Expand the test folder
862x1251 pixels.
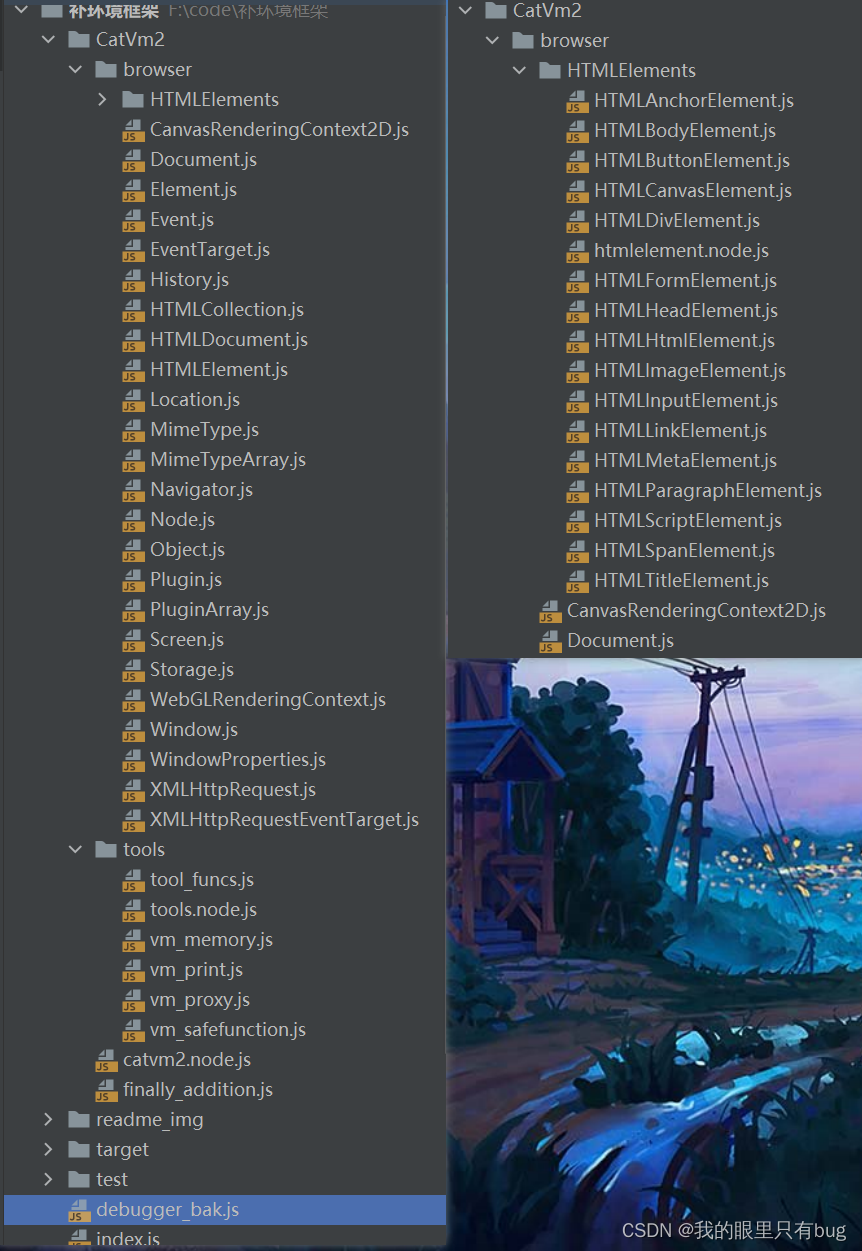pyautogui.click(x=48, y=1180)
